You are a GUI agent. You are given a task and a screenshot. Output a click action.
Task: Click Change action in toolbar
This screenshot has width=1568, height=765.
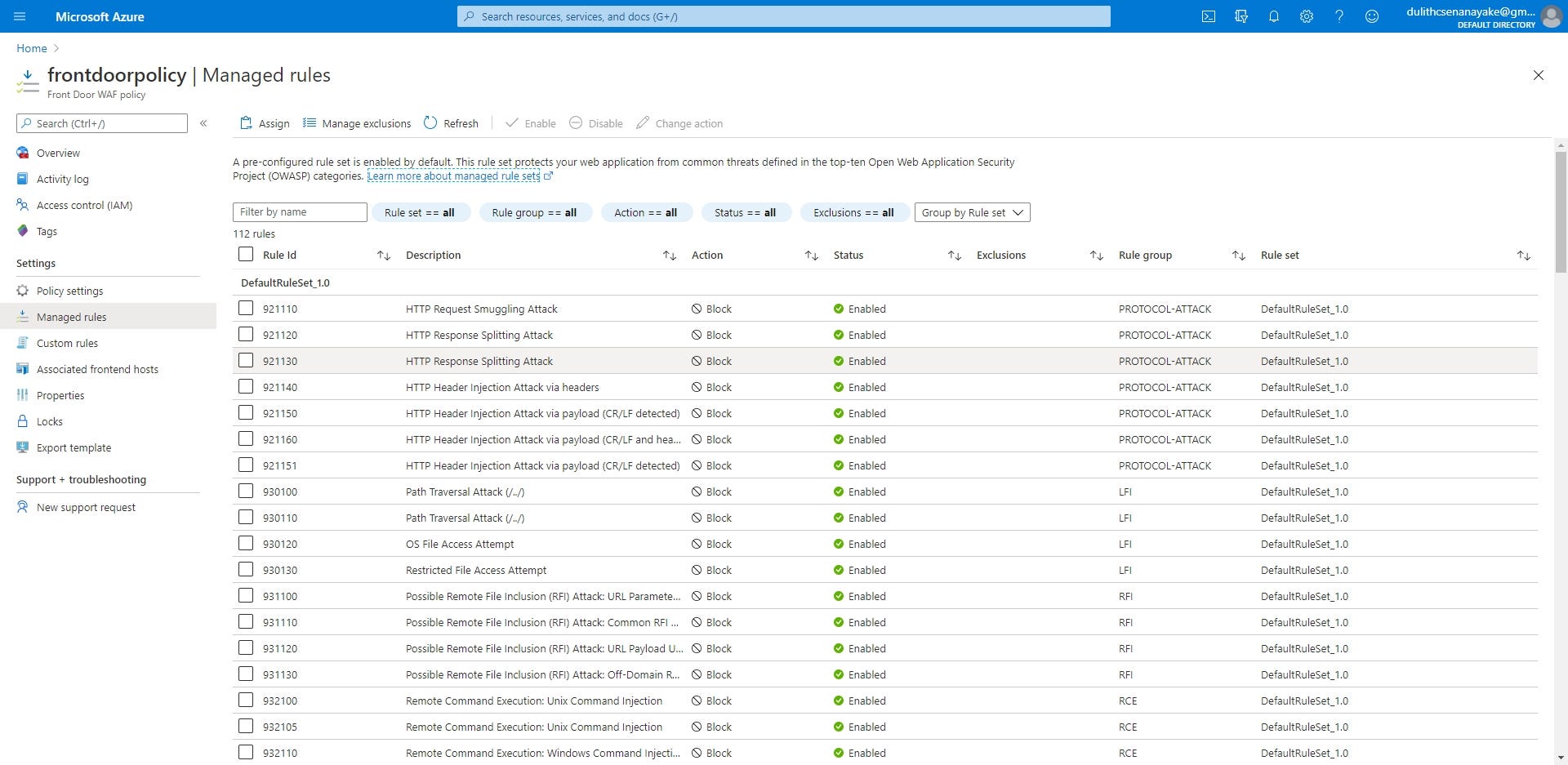pyautogui.click(x=679, y=123)
